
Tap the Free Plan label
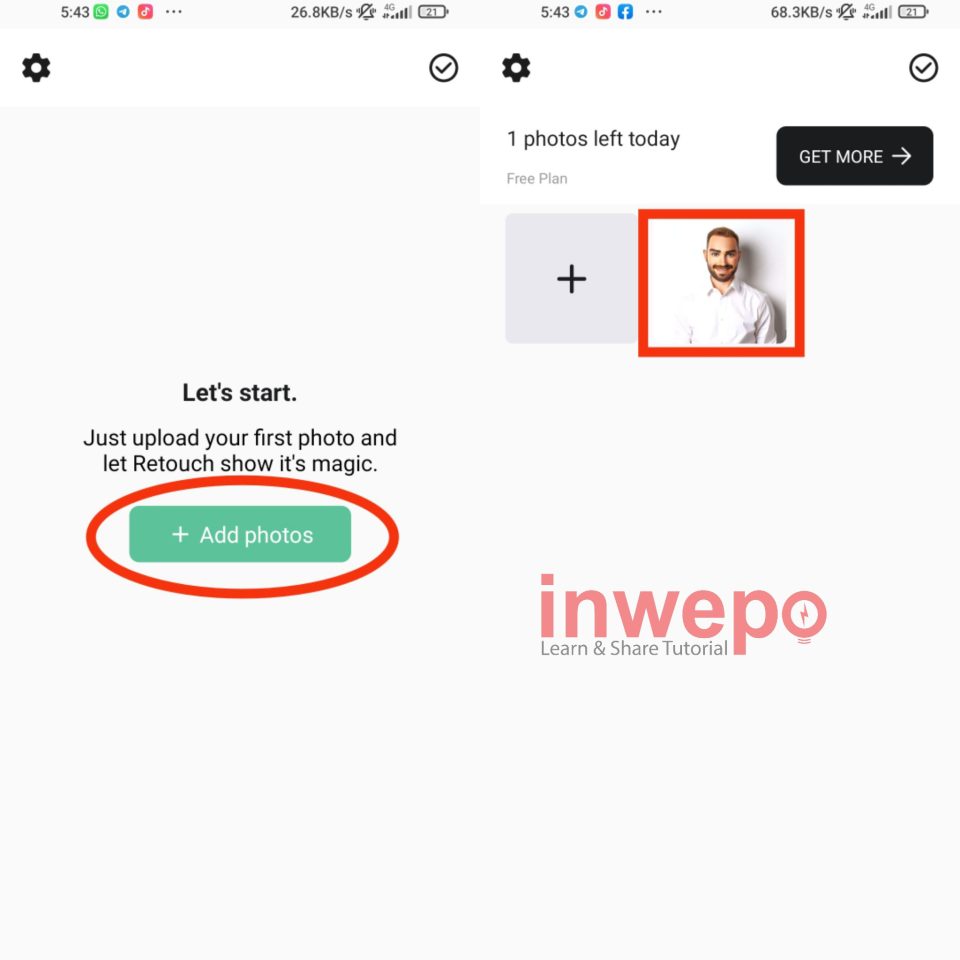click(x=537, y=178)
